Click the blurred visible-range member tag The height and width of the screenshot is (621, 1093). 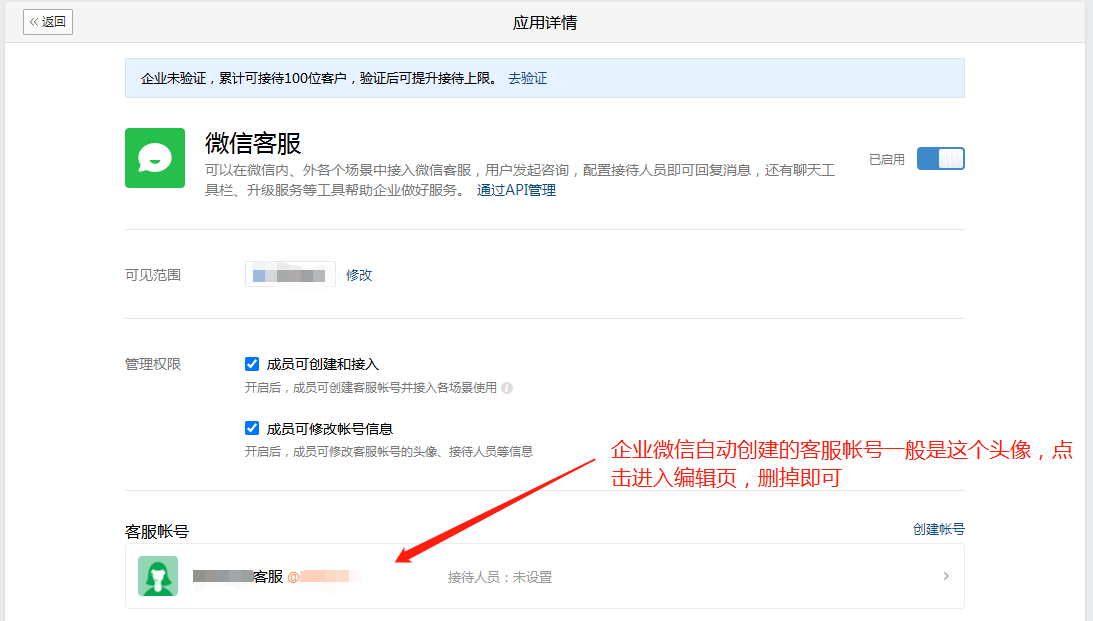click(290, 275)
